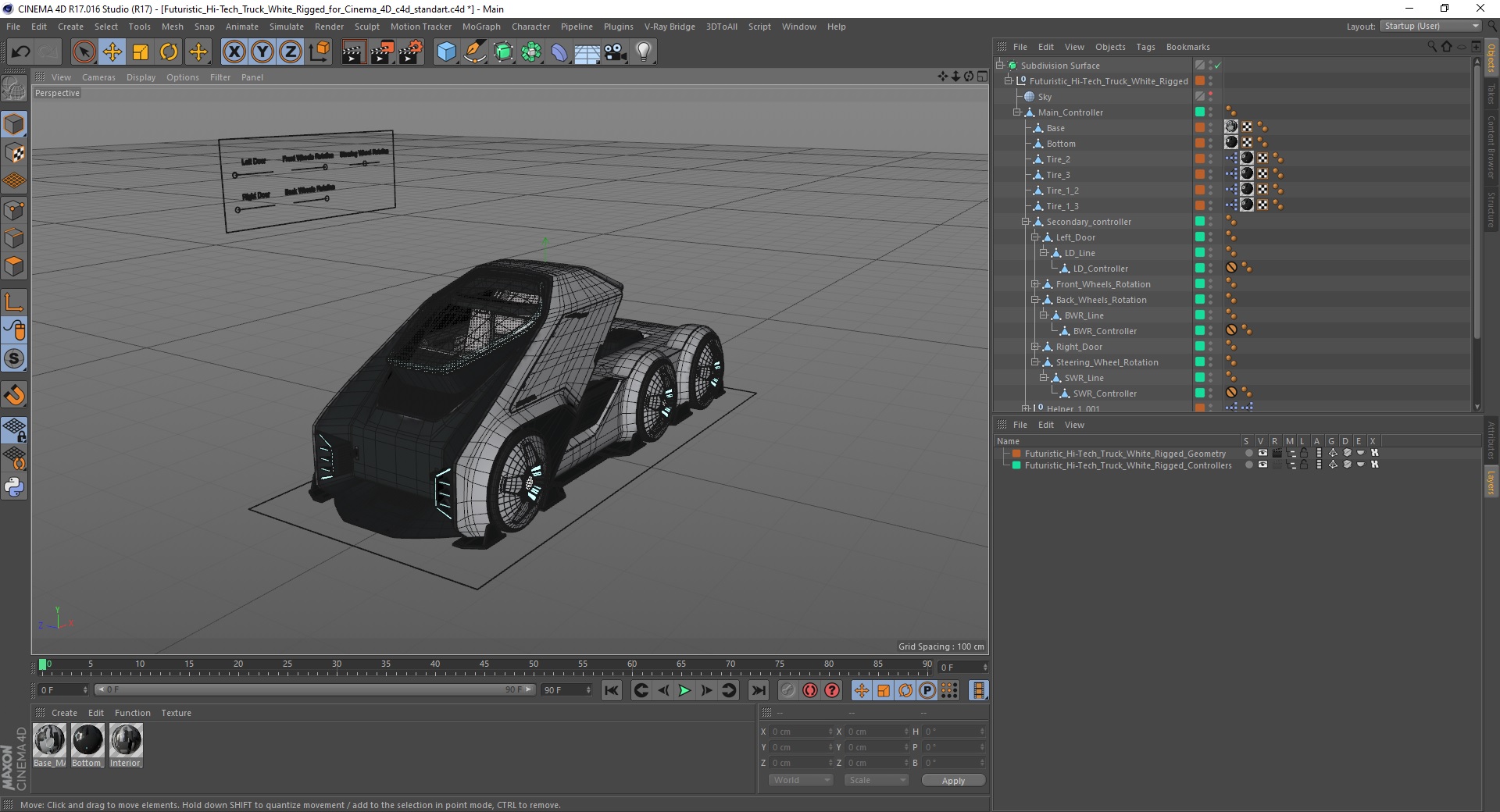Open viewport Cameras menu
The height and width of the screenshot is (812, 1500).
tap(98, 77)
